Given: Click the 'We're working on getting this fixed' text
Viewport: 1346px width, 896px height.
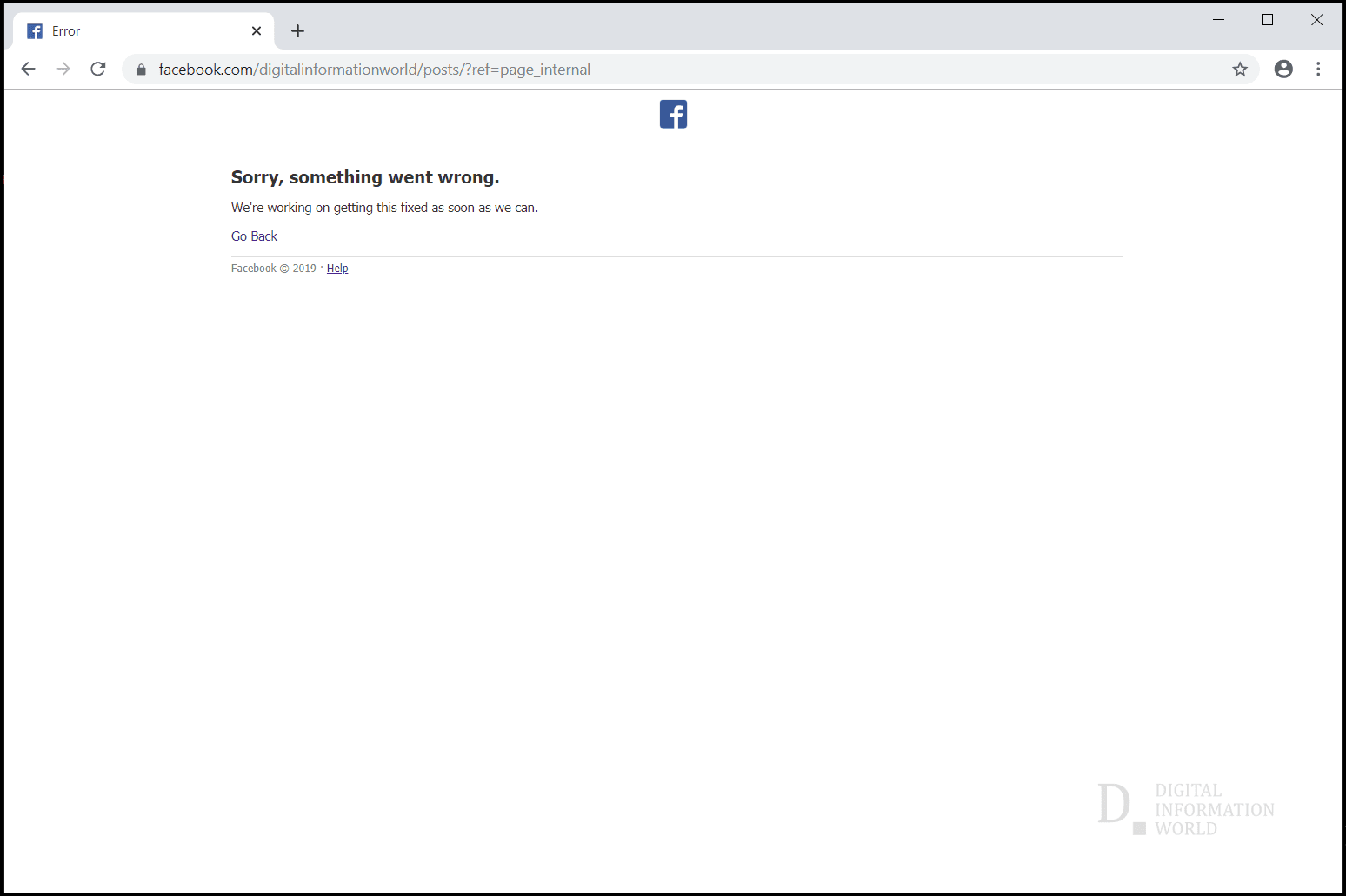Looking at the screenshot, I should [384, 208].
